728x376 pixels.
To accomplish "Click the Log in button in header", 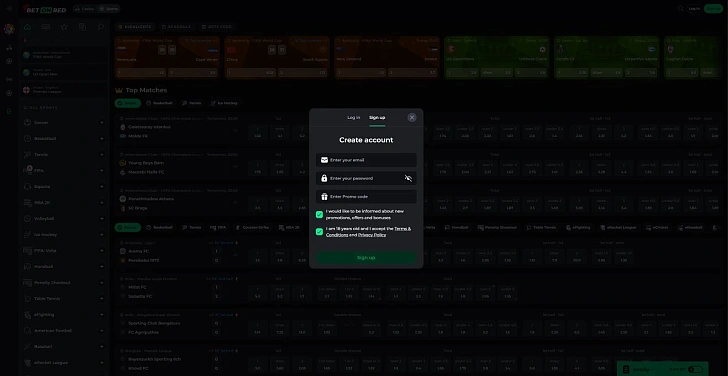I will (x=694, y=8).
